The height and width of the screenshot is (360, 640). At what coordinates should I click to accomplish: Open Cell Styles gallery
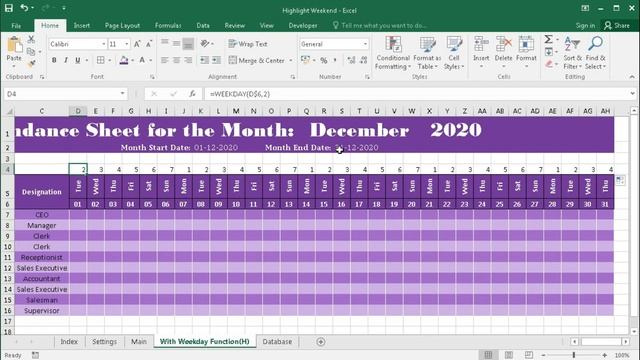coord(454,53)
